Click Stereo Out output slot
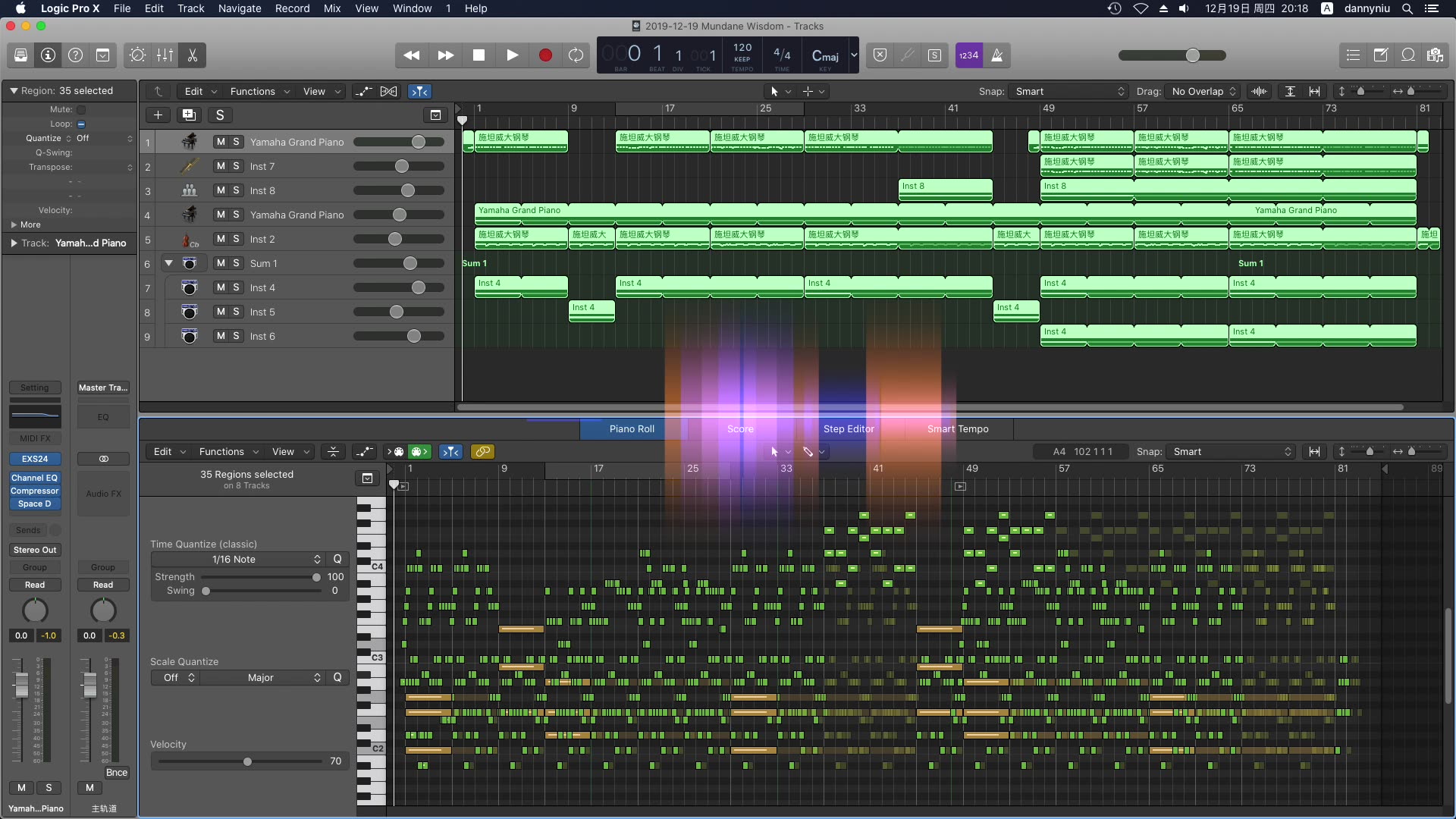 35,550
